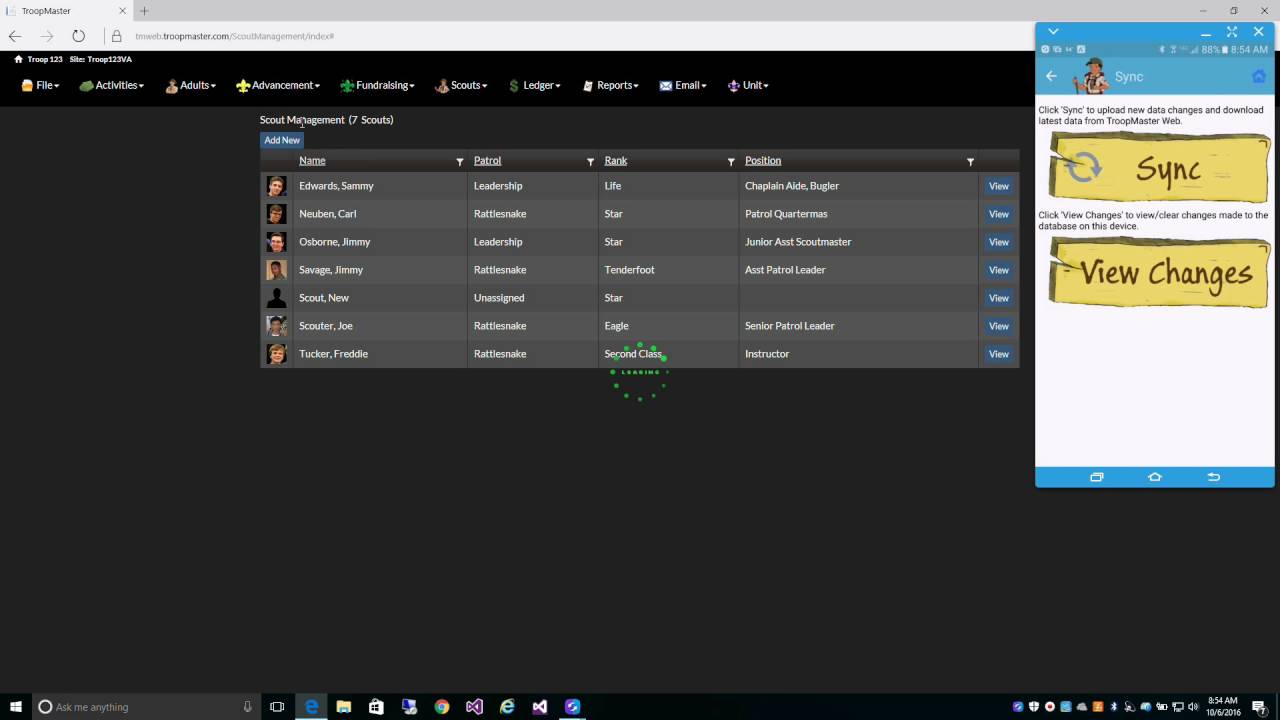Tap the Sync button in mobile app
Viewport: 1280px width, 720px height.
pos(1158,168)
